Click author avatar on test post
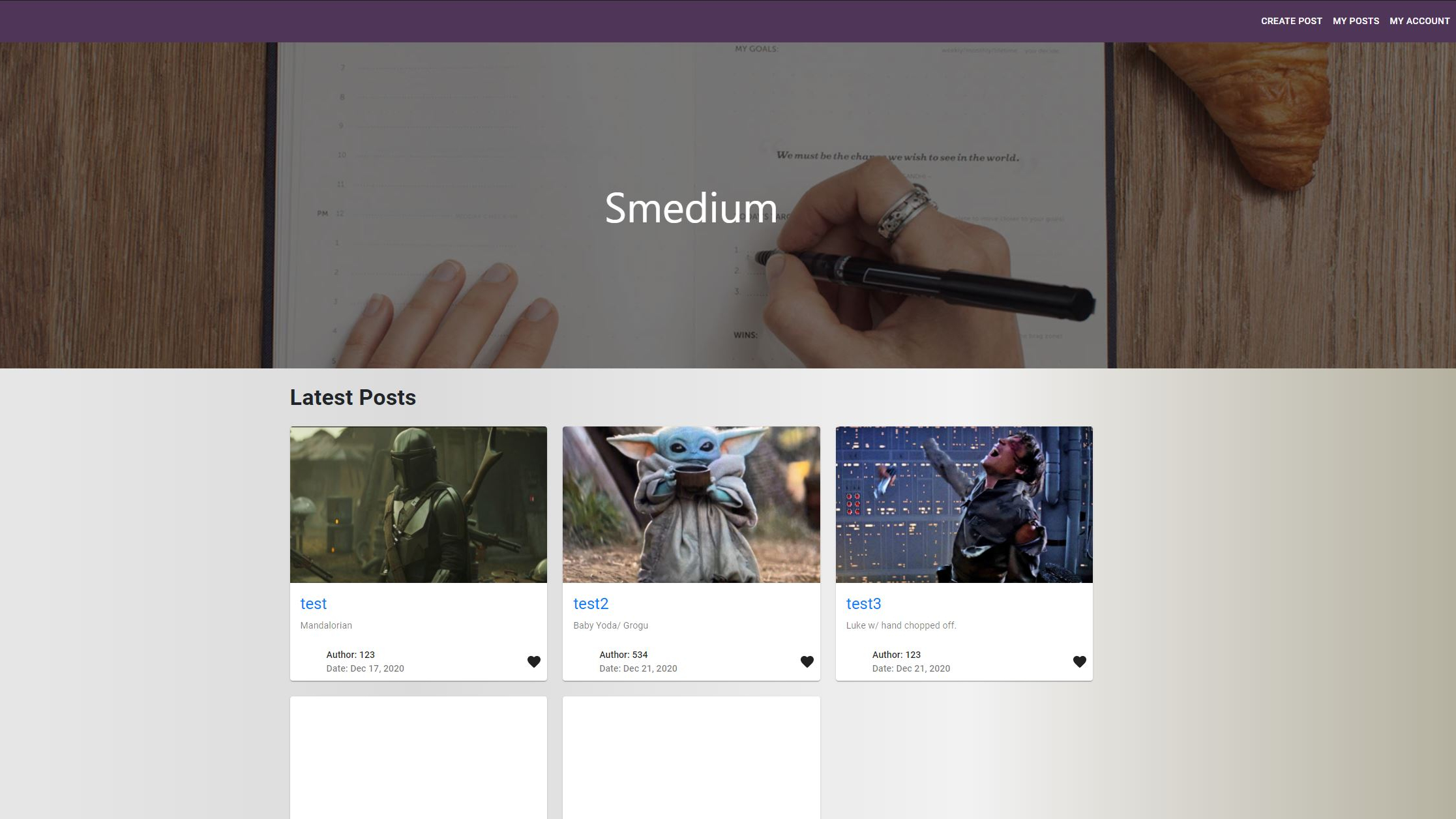 tap(311, 661)
